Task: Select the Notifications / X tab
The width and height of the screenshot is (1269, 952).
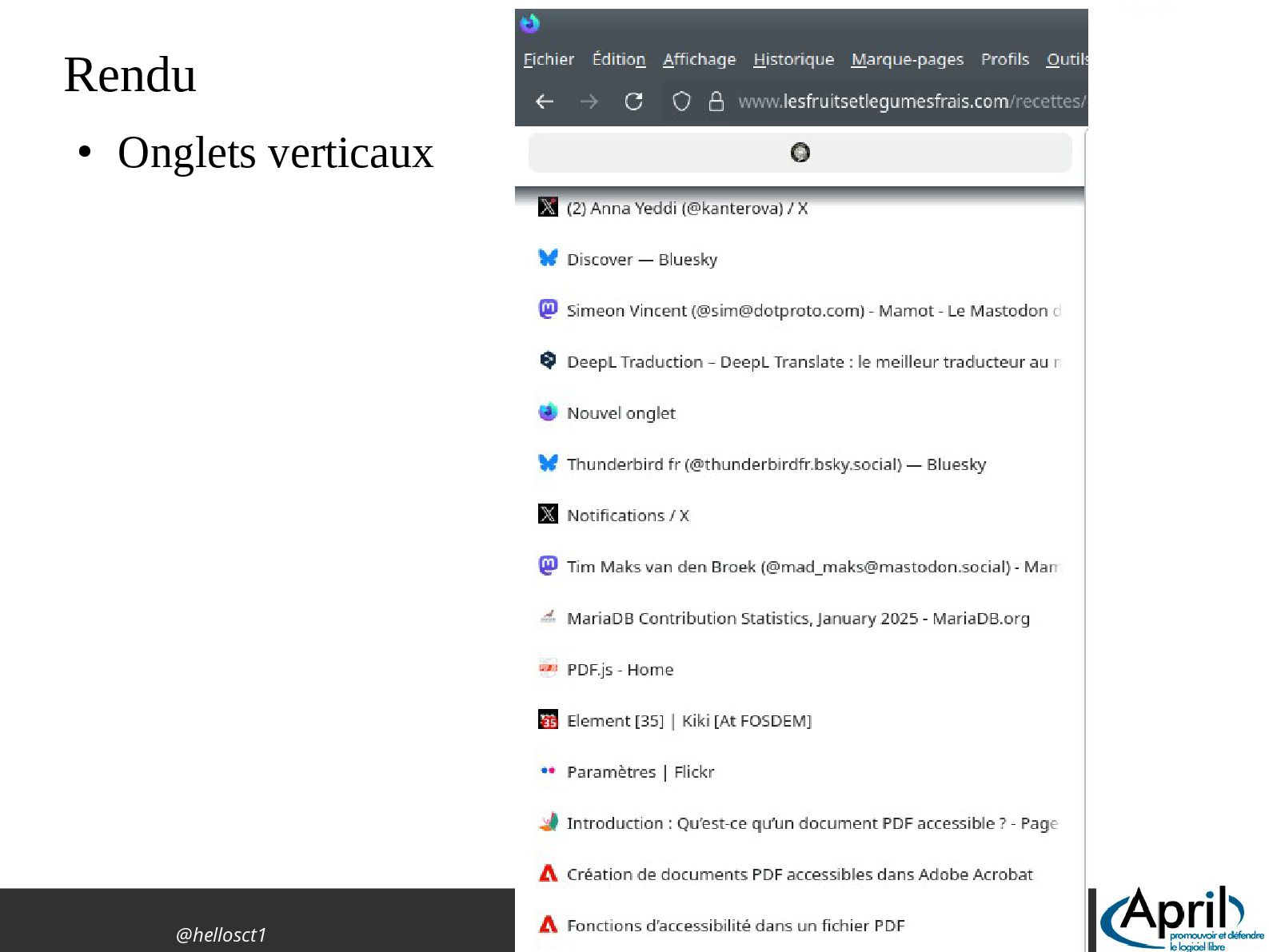Action: point(627,516)
